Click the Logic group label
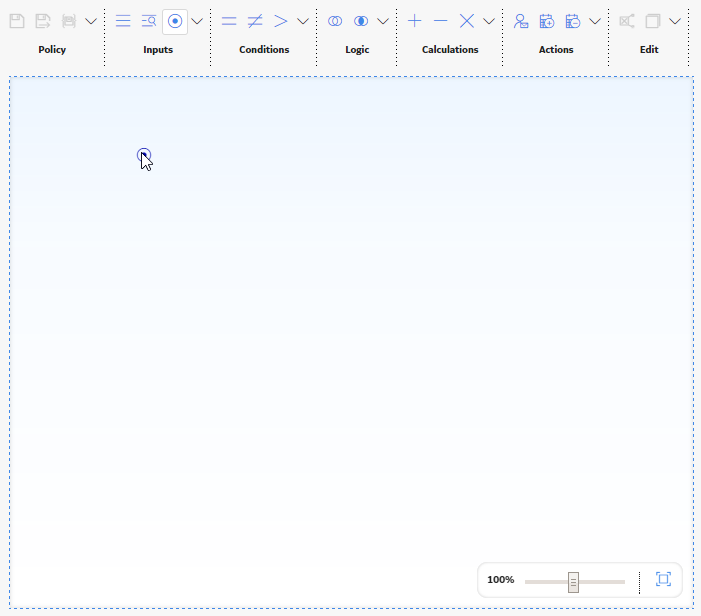This screenshot has width=701, height=616. pyautogui.click(x=357, y=50)
